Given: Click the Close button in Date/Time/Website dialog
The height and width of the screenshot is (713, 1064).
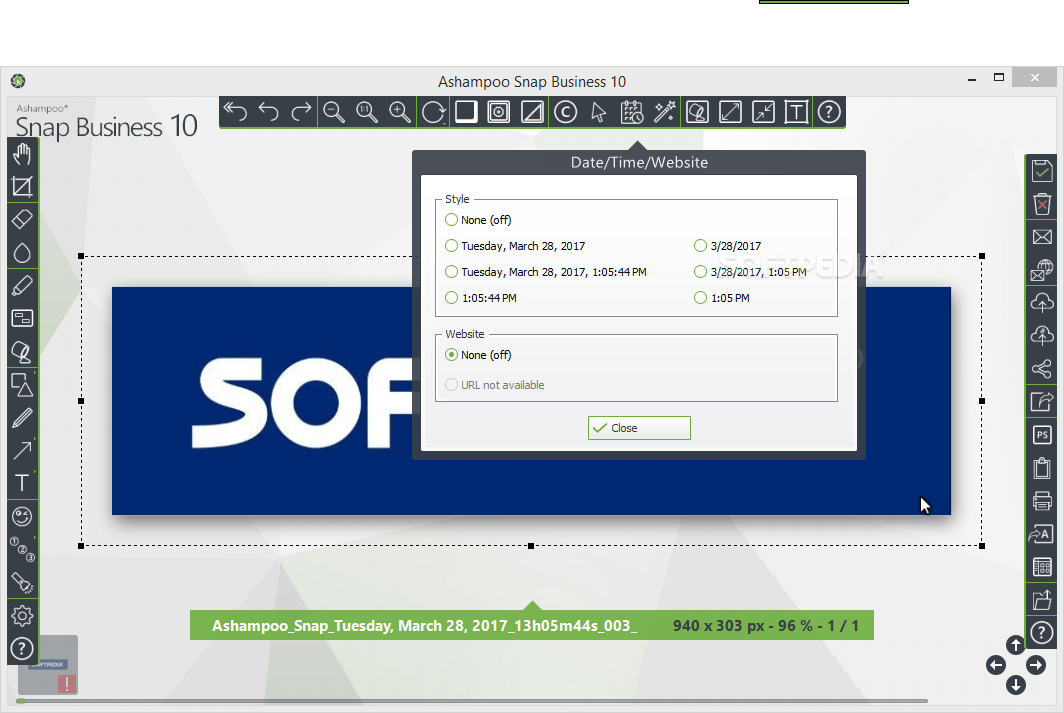Looking at the screenshot, I should (x=639, y=428).
